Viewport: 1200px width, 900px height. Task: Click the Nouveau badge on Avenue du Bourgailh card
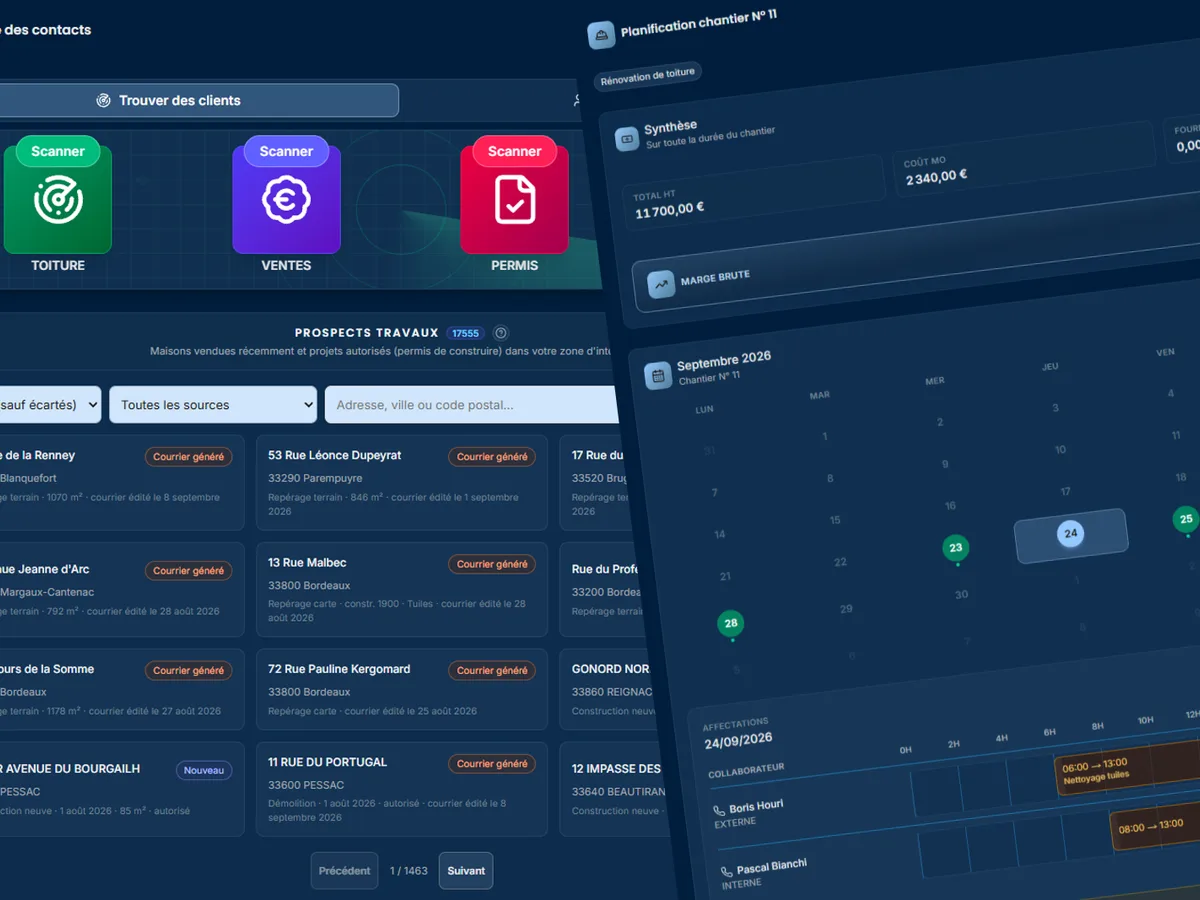[x=204, y=771]
